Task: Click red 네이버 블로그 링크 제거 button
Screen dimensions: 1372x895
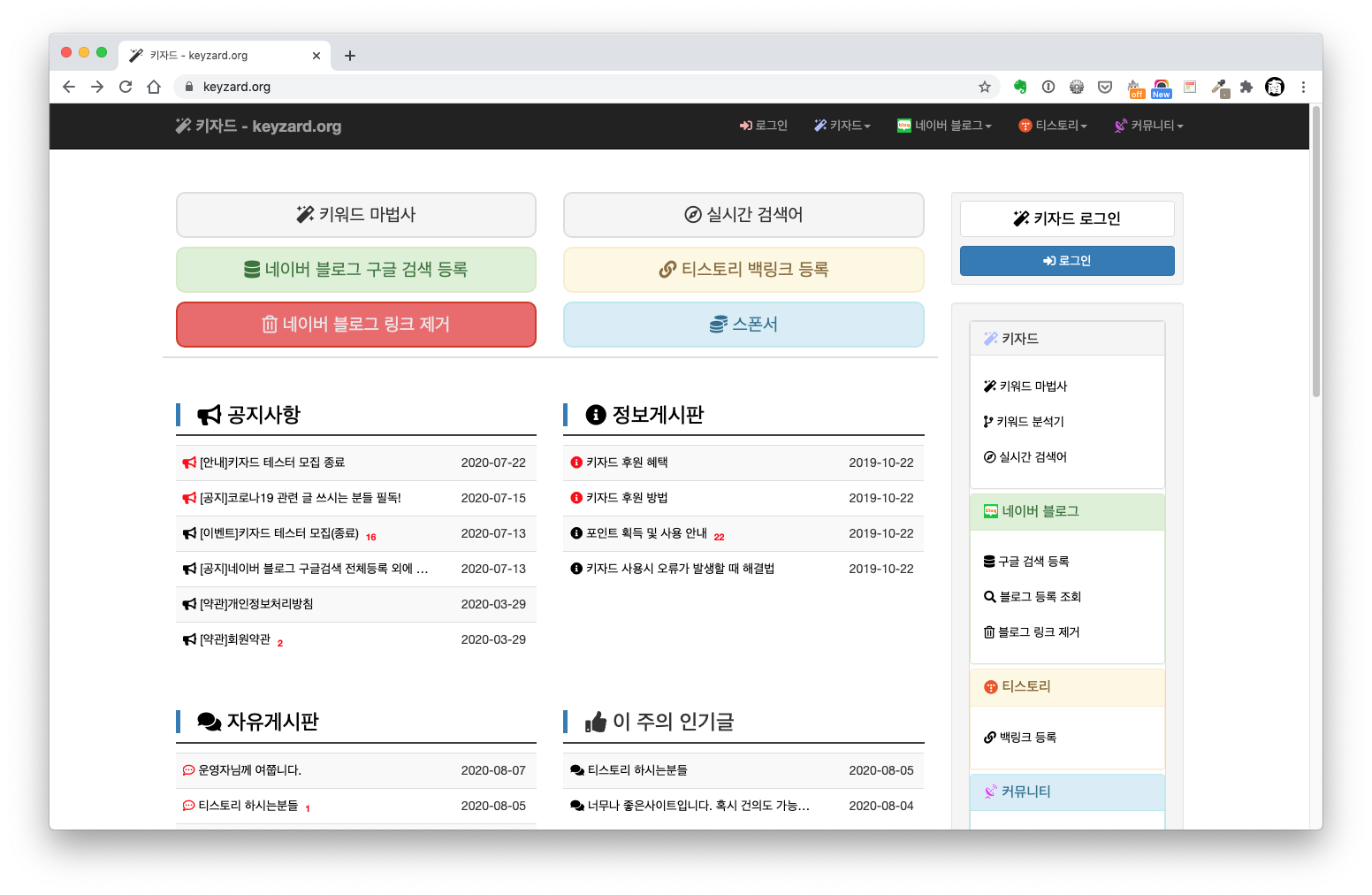Action: tap(356, 325)
